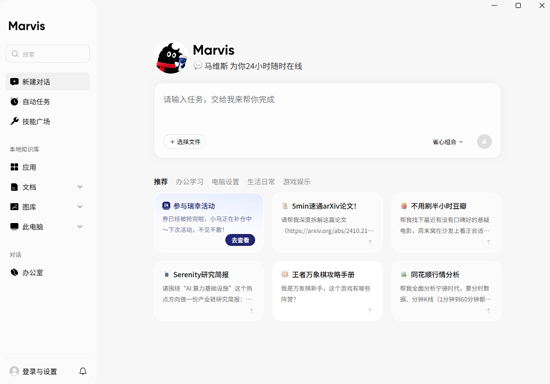Screen dimensions: 550x384
Task: Click the 文档 document icon
Action: 14,187
